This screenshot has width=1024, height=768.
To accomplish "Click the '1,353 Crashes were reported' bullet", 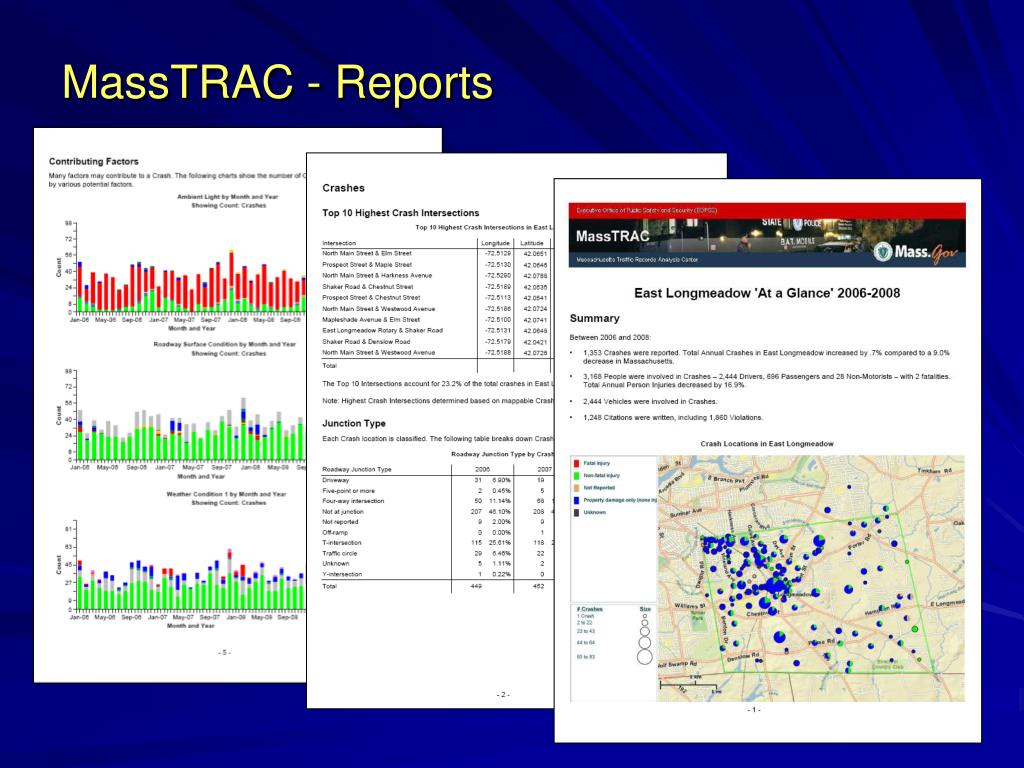I will 766,357.
